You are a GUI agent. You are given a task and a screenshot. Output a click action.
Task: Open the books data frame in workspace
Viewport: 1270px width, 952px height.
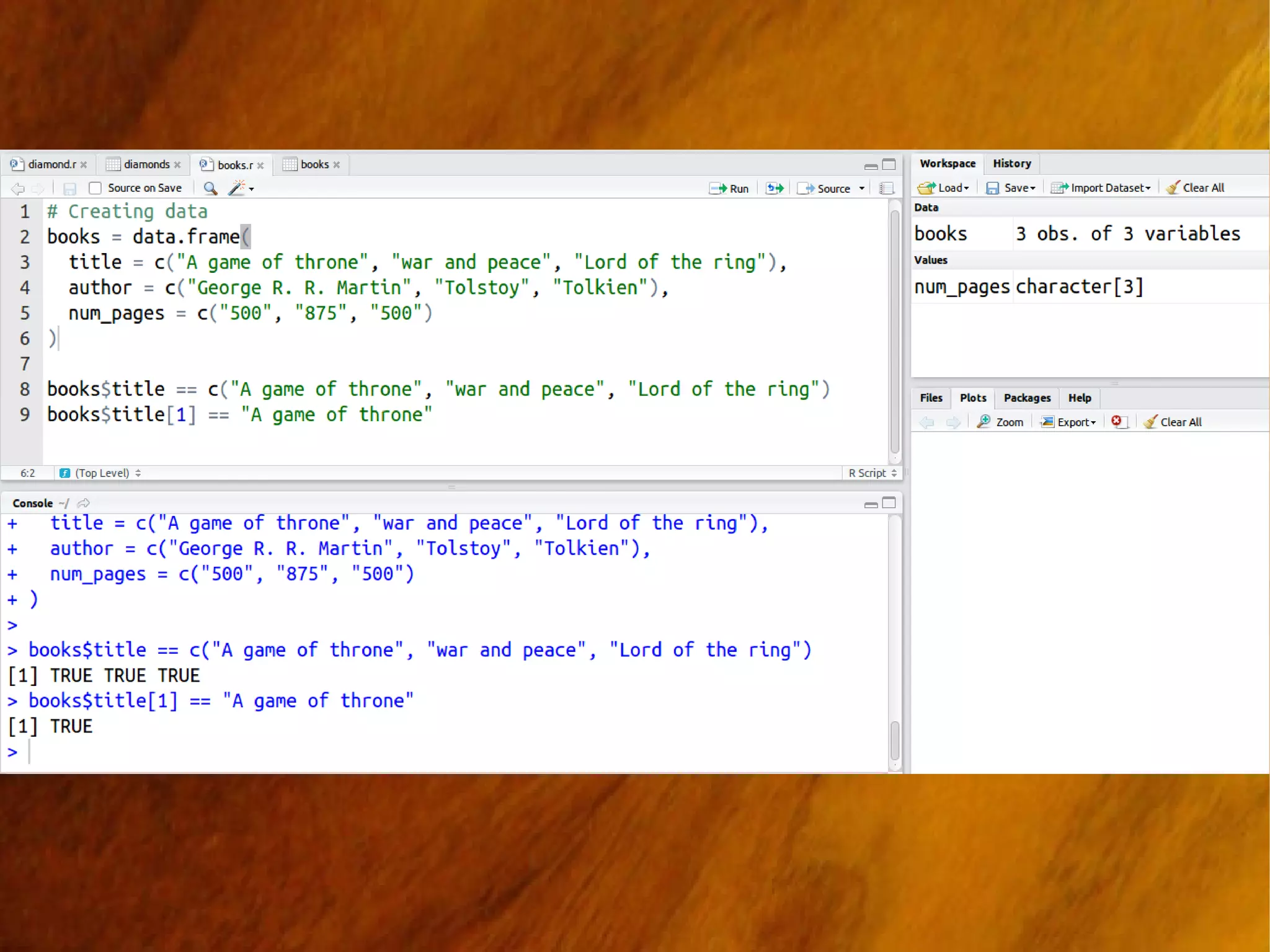click(x=940, y=234)
